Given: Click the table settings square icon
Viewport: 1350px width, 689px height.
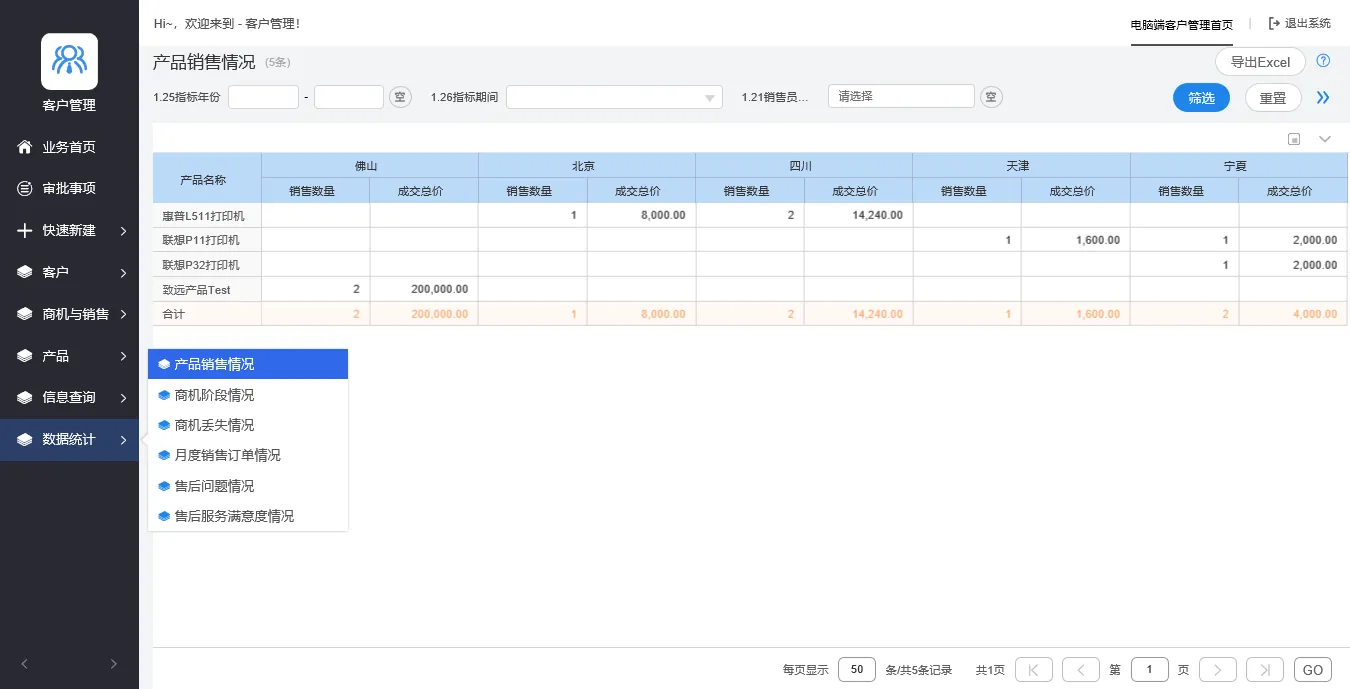Looking at the screenshot, I should (1294, 139).
